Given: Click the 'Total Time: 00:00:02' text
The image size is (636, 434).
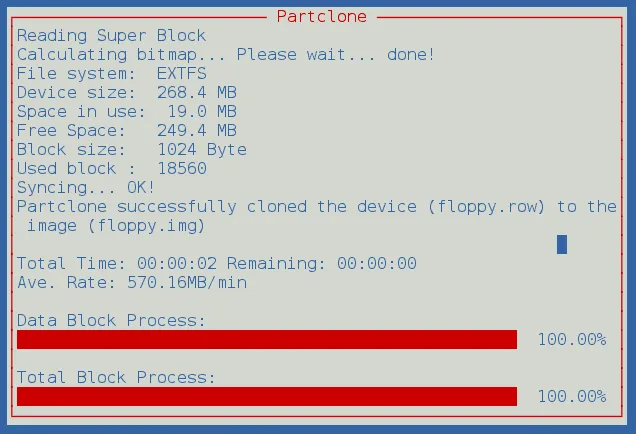Looking at the screenshot, I should tap(116, 264).
